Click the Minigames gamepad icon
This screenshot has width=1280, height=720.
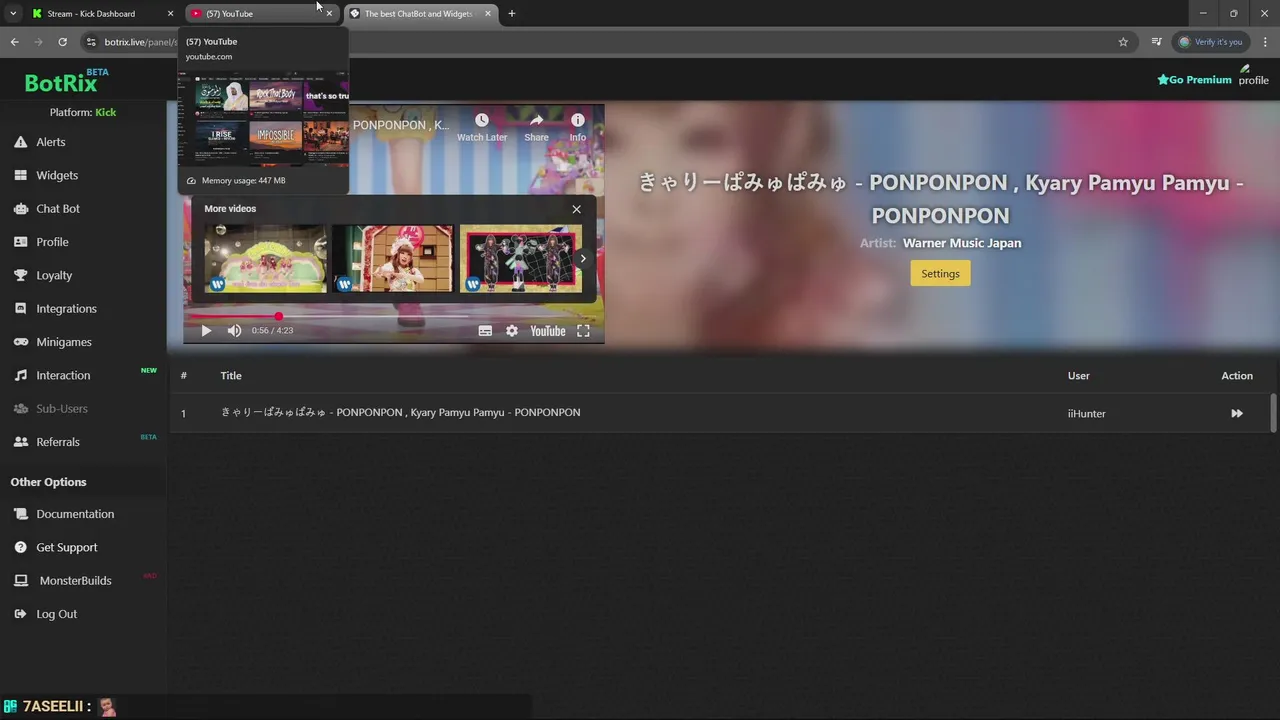coord(21,342)
